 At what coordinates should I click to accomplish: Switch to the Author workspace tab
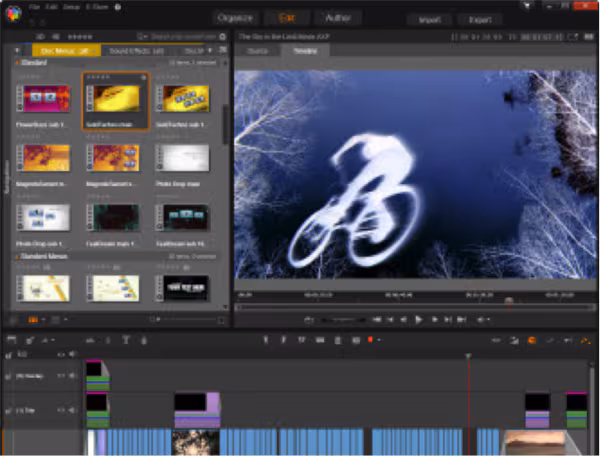click(338, 18)
